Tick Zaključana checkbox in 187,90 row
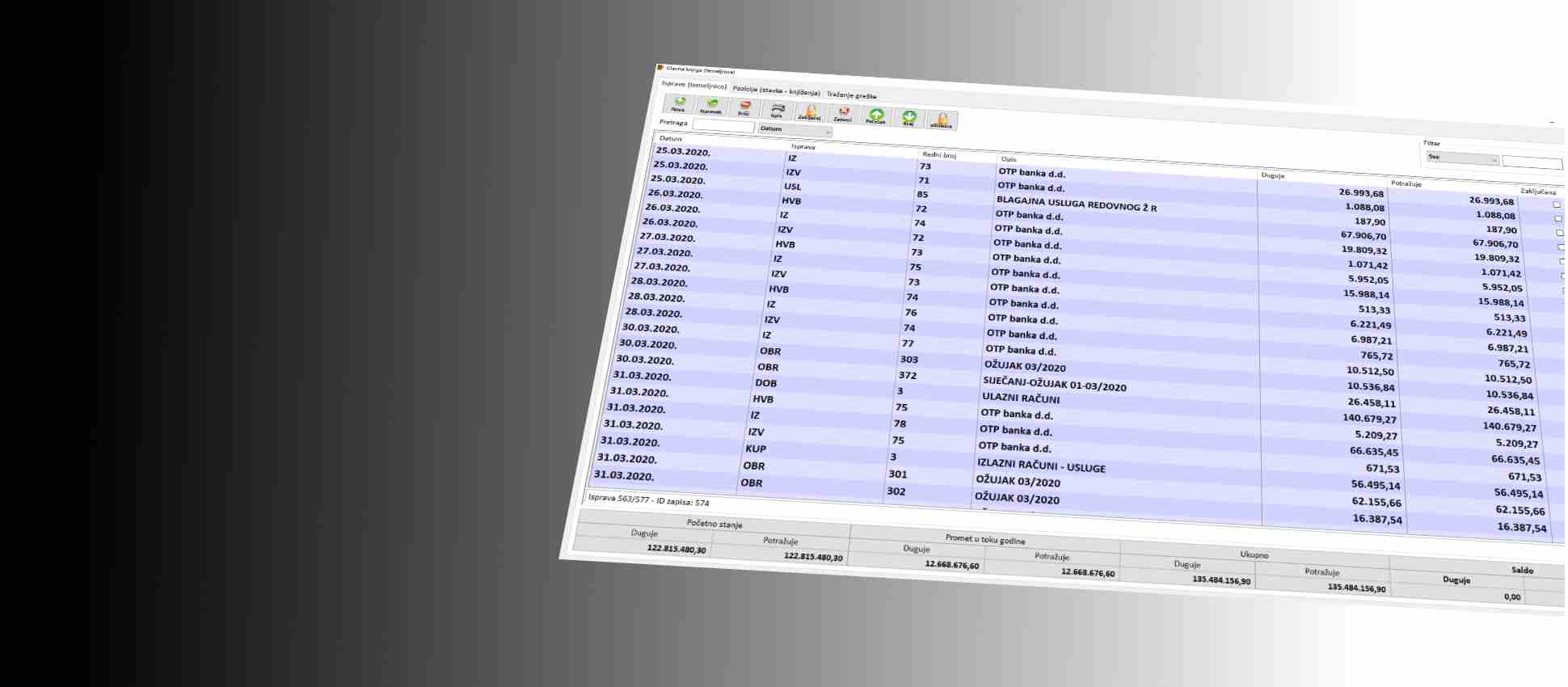 click(x=1560, y=233)
